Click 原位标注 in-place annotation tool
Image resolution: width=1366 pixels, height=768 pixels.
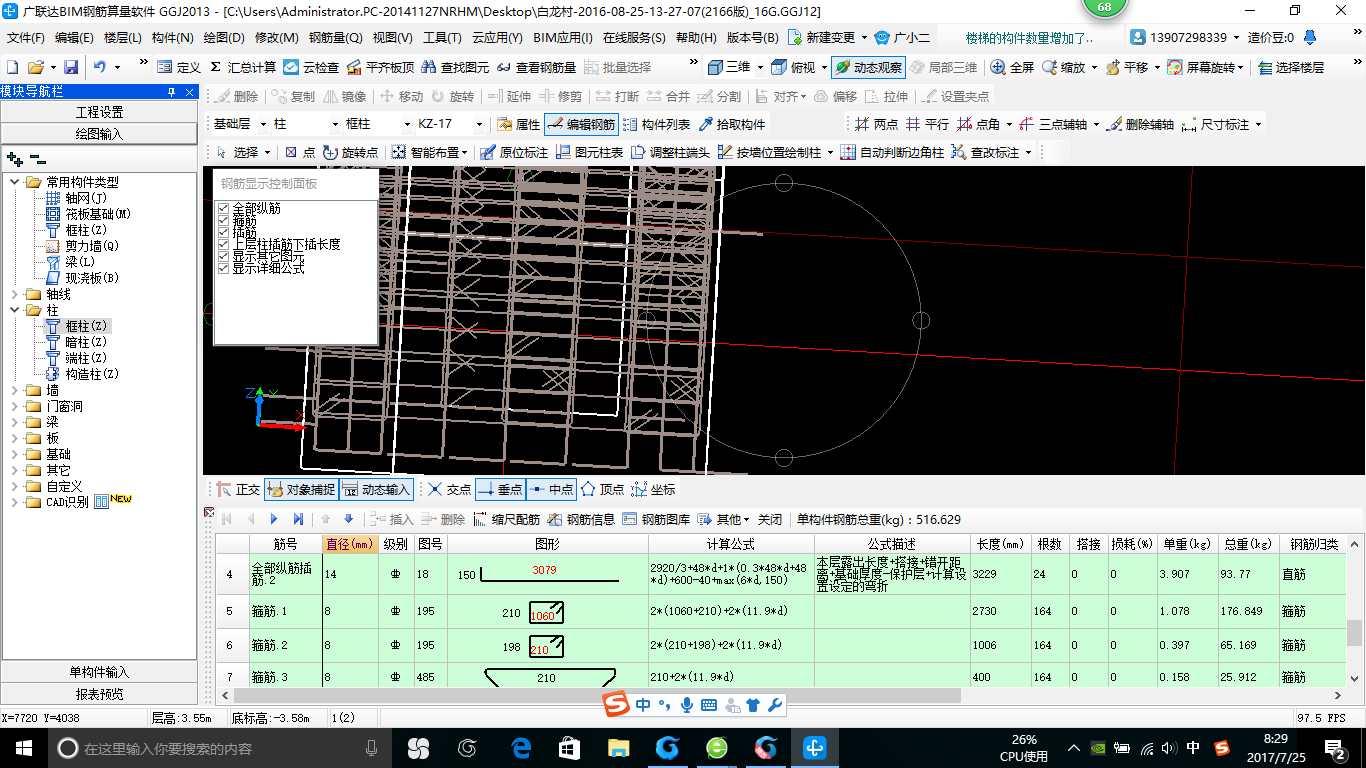(x=514, y=152)
